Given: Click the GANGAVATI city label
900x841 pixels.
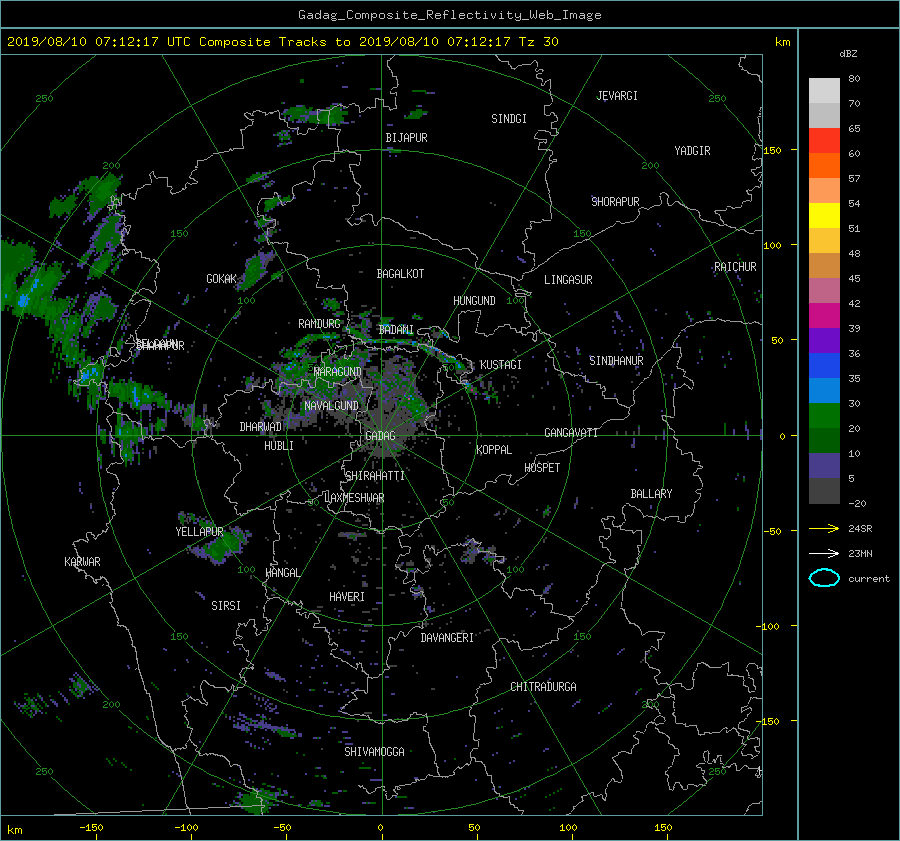Looking at the screenshot, I should coord(571,433).
